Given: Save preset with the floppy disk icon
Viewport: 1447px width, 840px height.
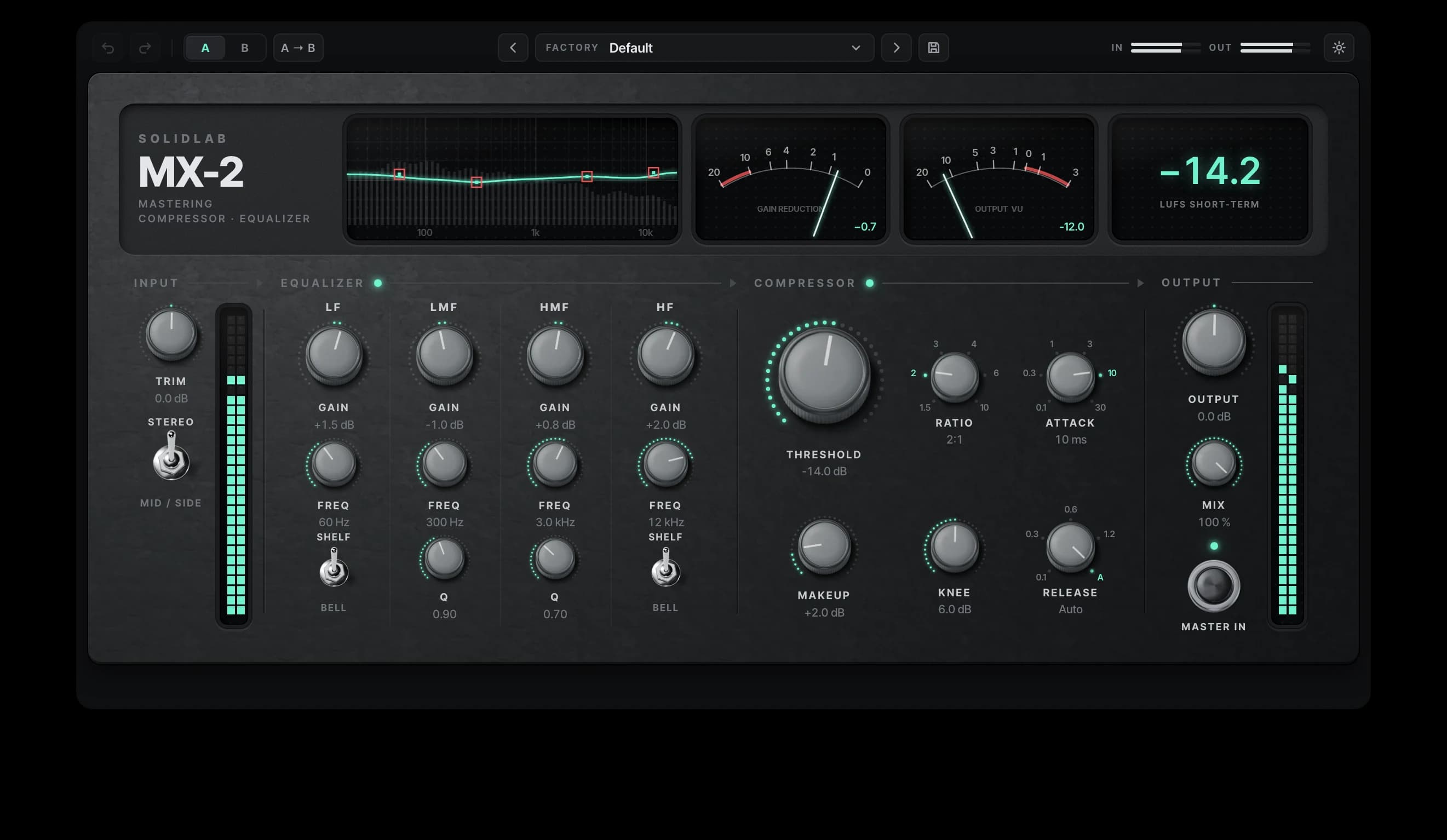Looking at the screenshot, I should click(x=934, y=48).
